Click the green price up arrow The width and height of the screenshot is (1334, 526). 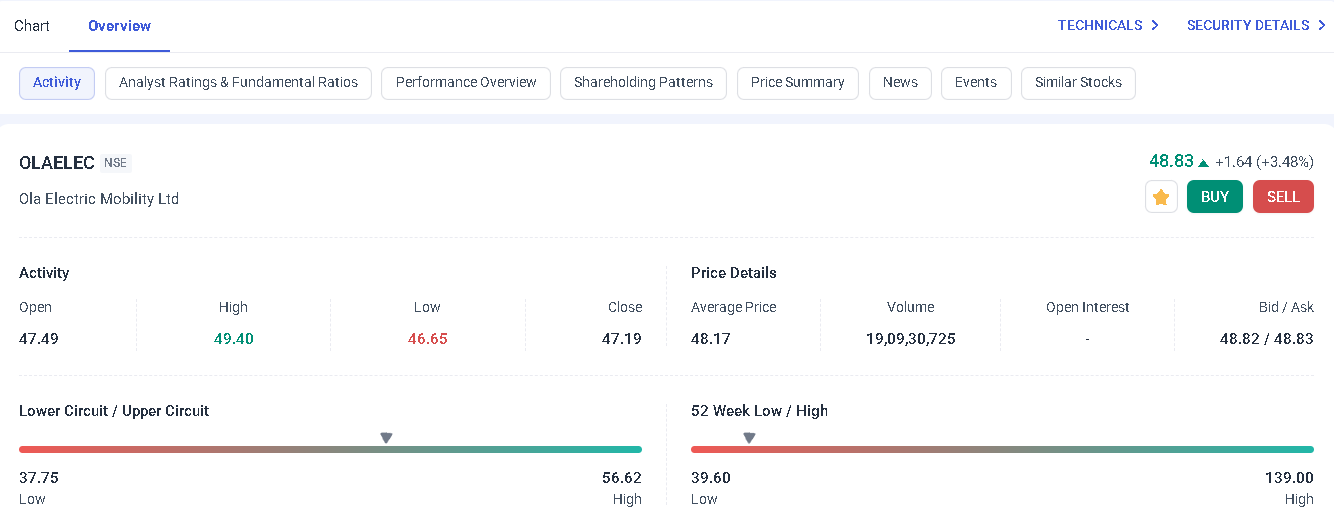click(x=1204, y=163)
